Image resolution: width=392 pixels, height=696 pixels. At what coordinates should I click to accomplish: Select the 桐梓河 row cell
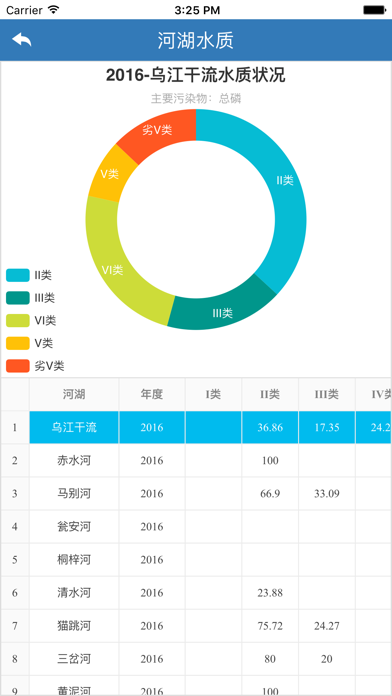click(x=74, y=560)
